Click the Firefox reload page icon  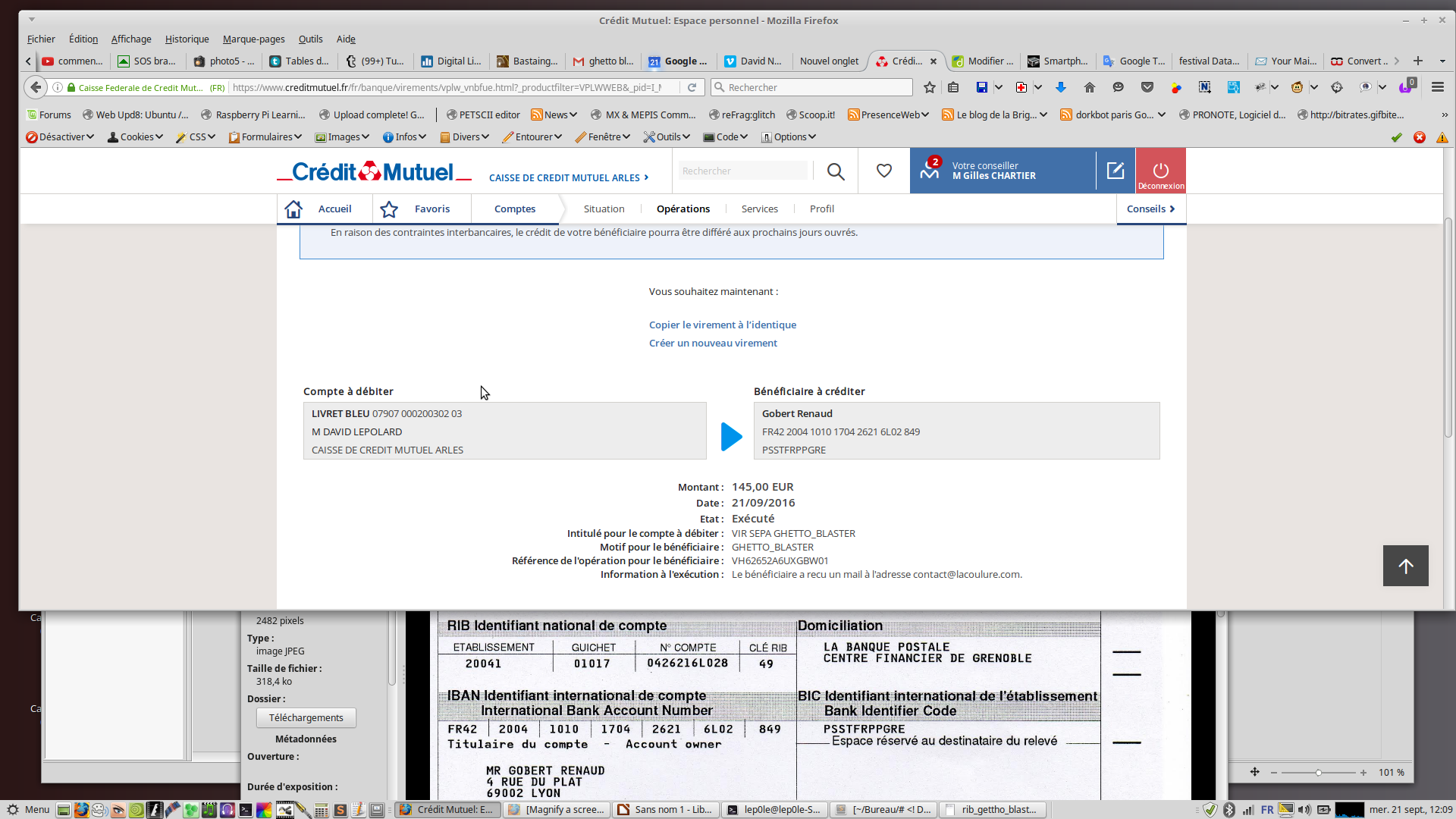coord(692,87)
